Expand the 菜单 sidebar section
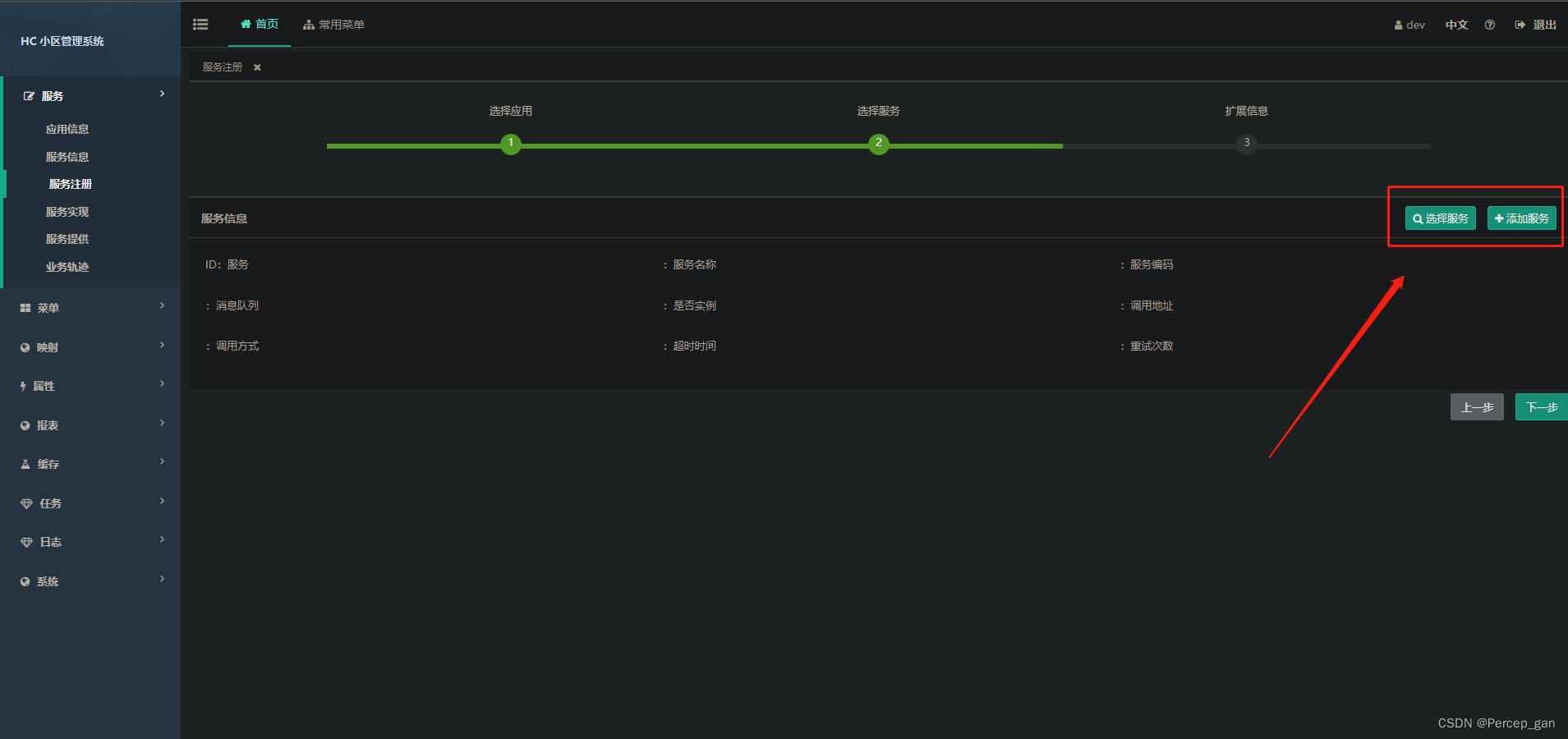The image size is (1568, 739). [x=90, y=308]
